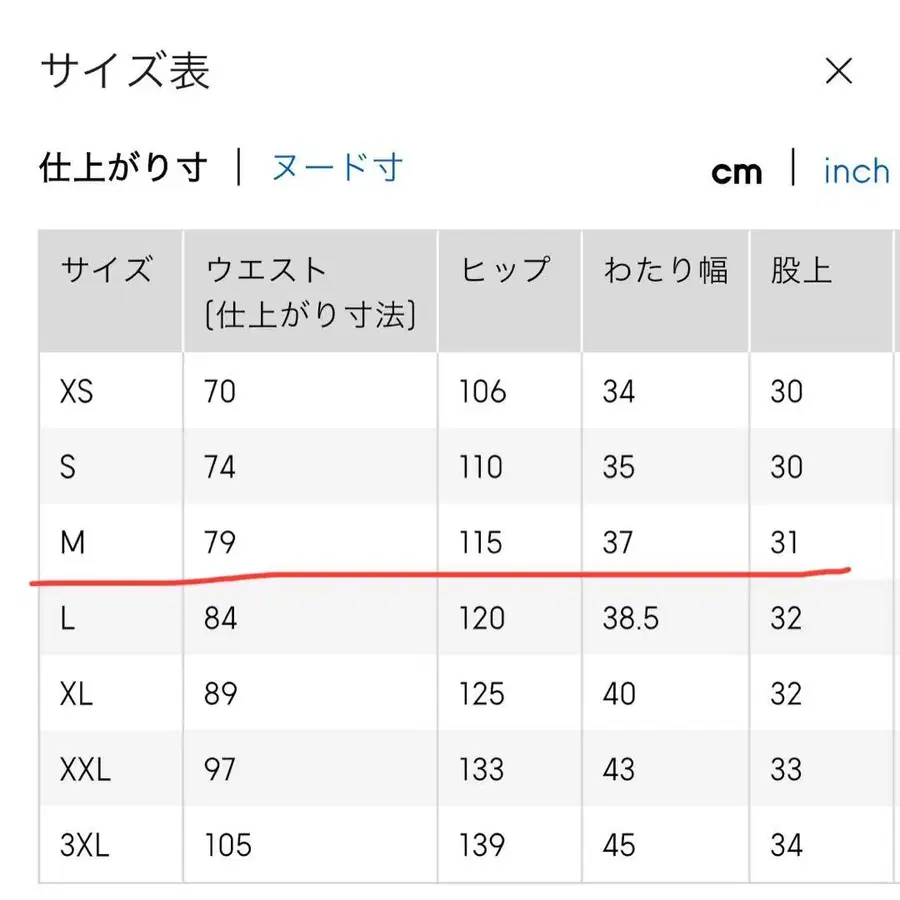Select the ウエスト column header
Image resolution: width=900 pixels, height=900 pixels.
266,268
